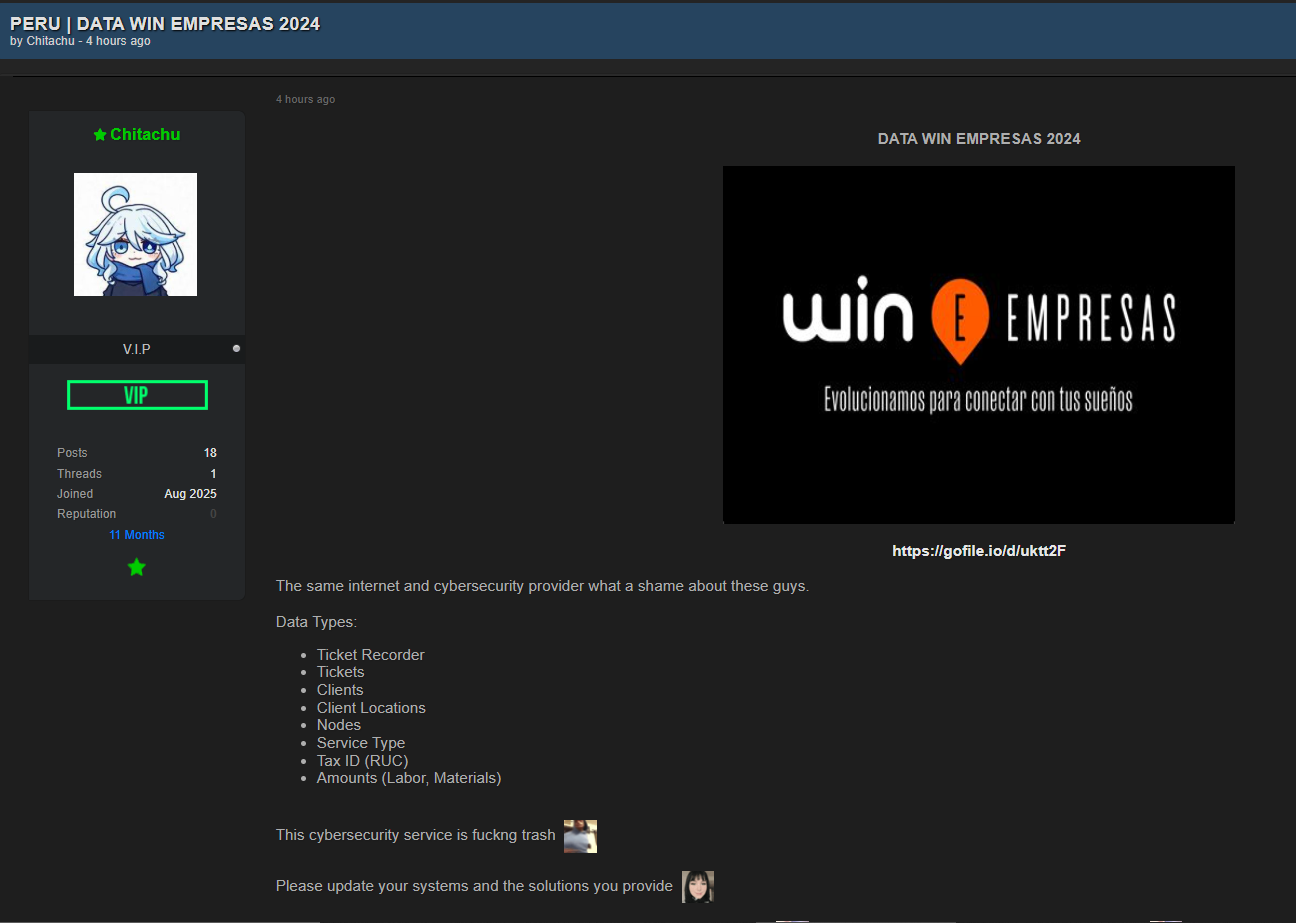Screen dimensions: 1296x923
Task: Click the V.I.P rank label
Action: click(x=137, y=349)
